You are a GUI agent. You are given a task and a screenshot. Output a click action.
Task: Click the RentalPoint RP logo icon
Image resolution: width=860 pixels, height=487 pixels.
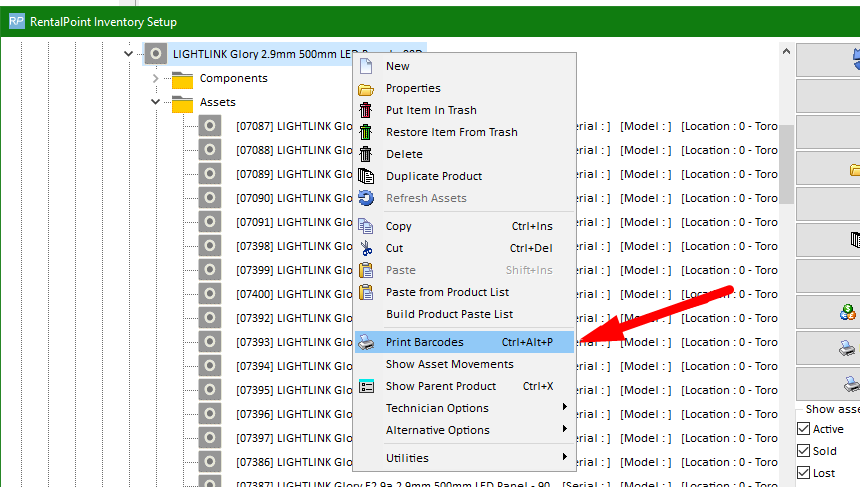[x=16, y=21]
